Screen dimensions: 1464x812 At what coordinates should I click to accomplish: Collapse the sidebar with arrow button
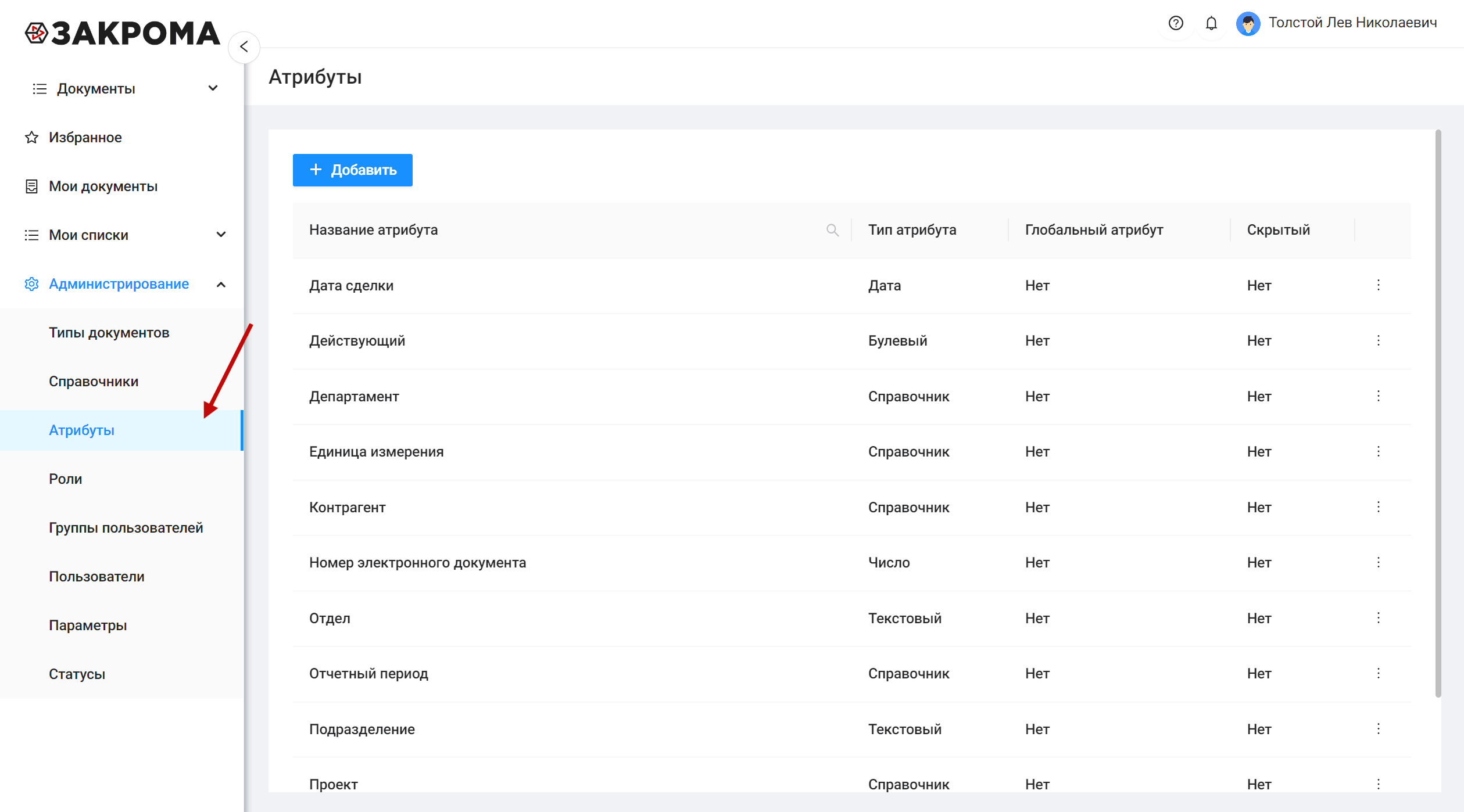(x=244, y=47)
